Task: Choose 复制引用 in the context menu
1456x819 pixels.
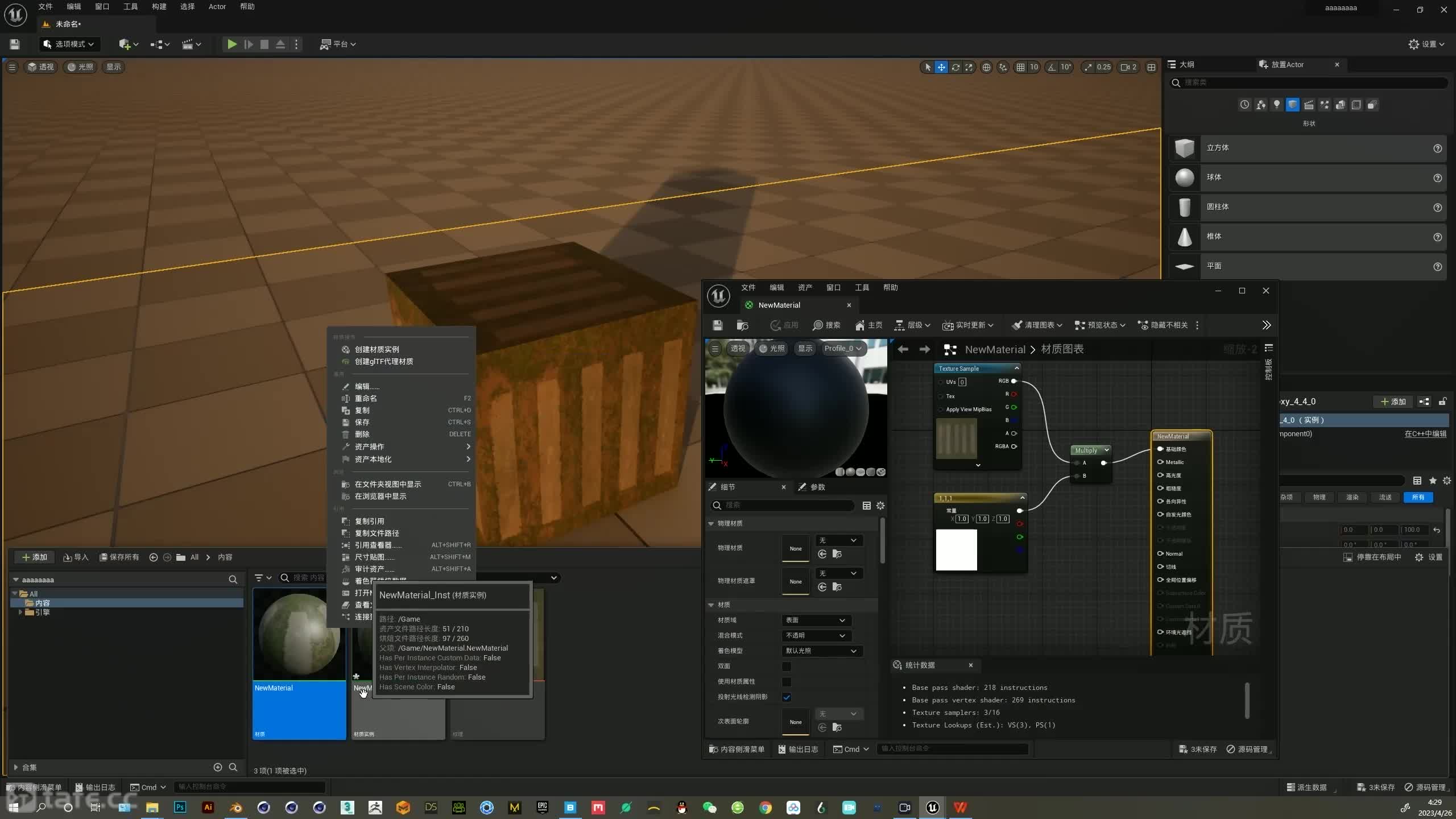Action: click(369, 521)
